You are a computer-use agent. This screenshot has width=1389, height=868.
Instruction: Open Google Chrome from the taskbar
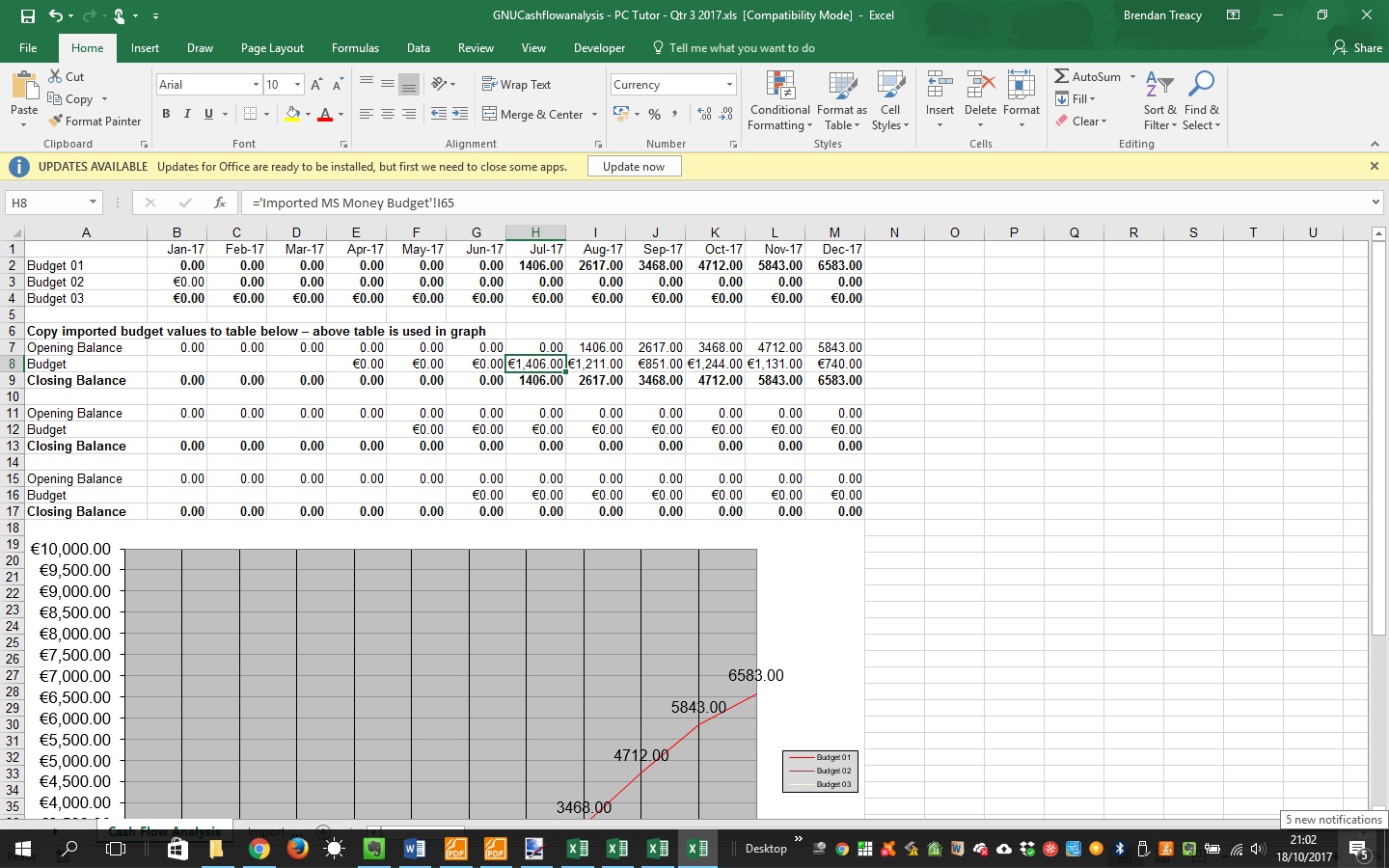(259, 849)
